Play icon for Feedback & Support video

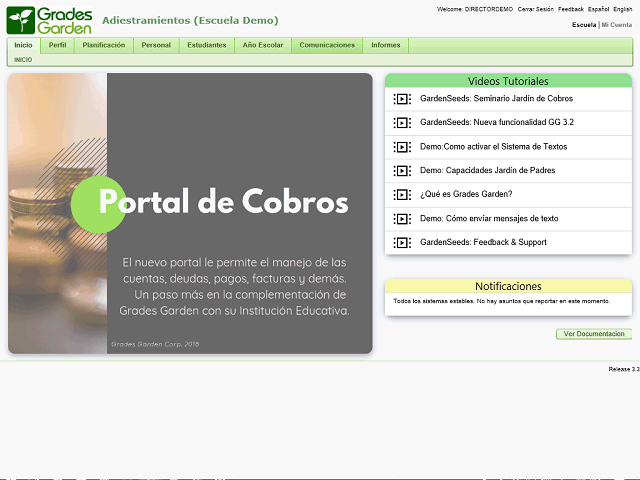[x=402, y=242]
